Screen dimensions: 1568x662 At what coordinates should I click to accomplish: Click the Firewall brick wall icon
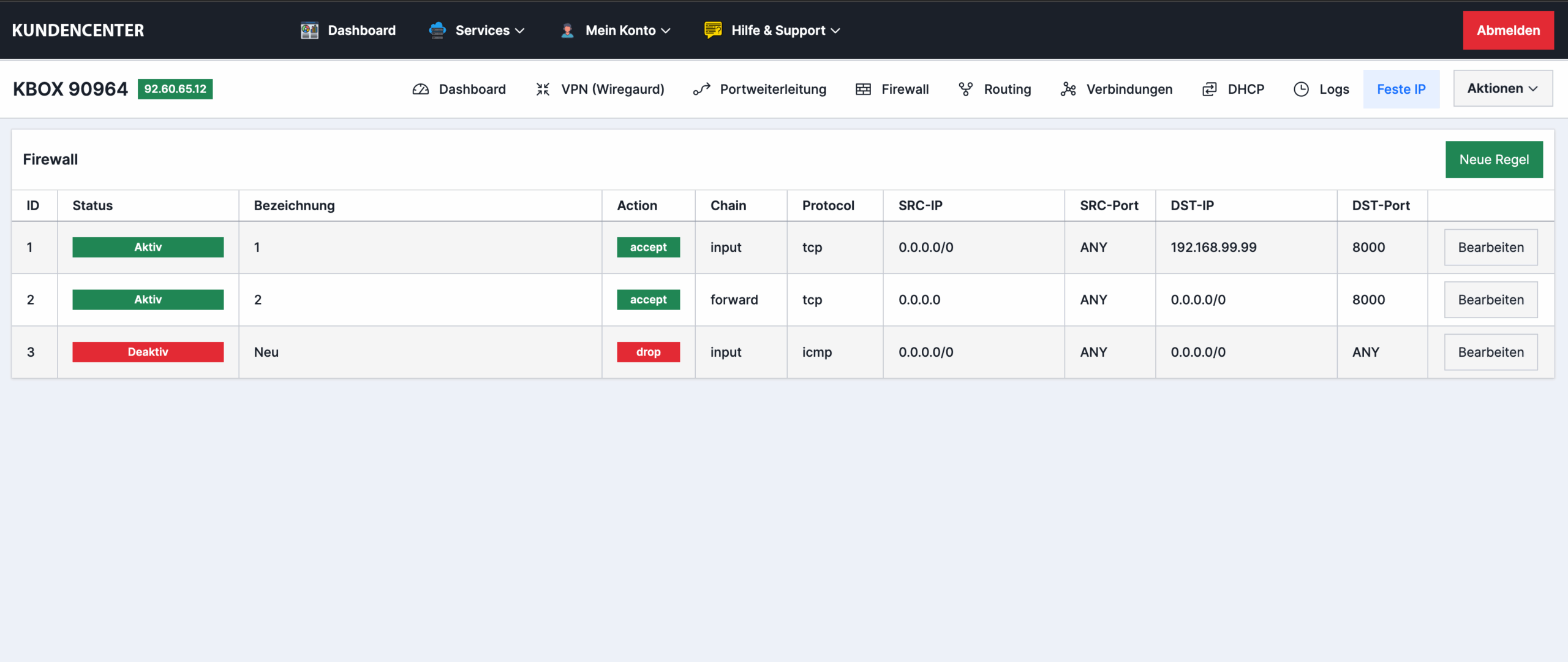click(863, 89)
